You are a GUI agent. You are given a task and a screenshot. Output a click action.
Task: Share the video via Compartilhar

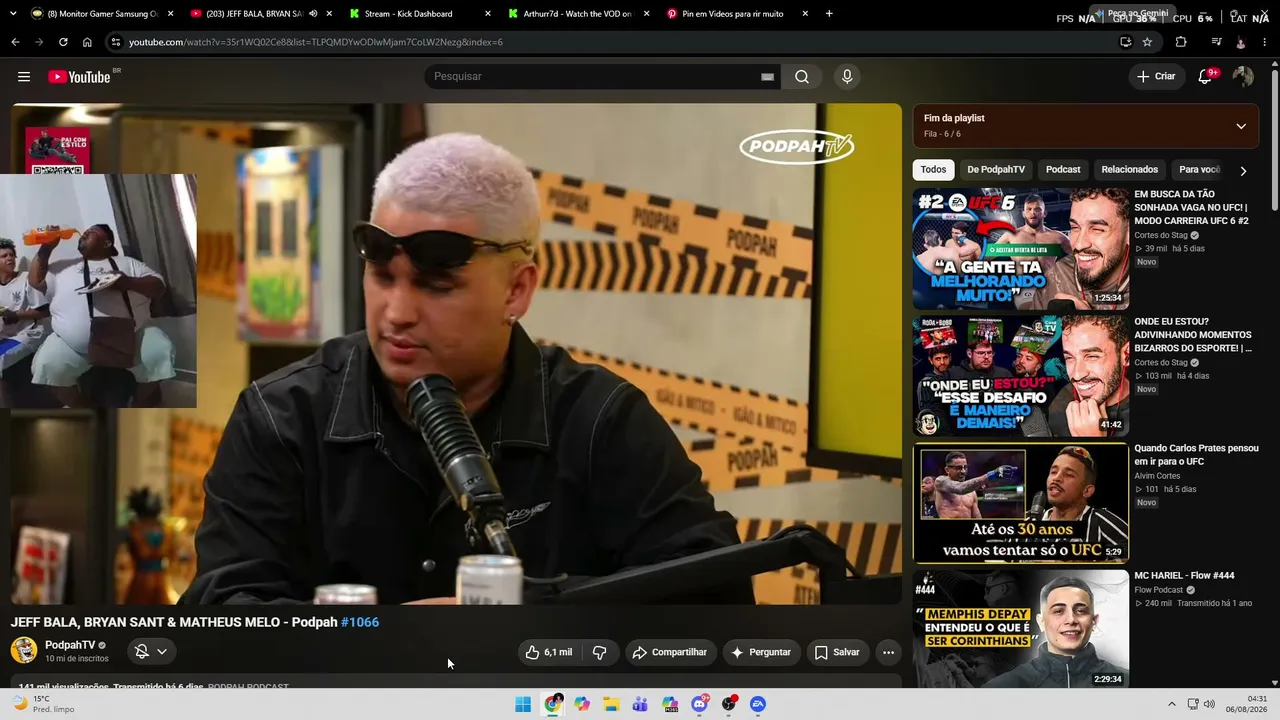[x=671, y=652]
